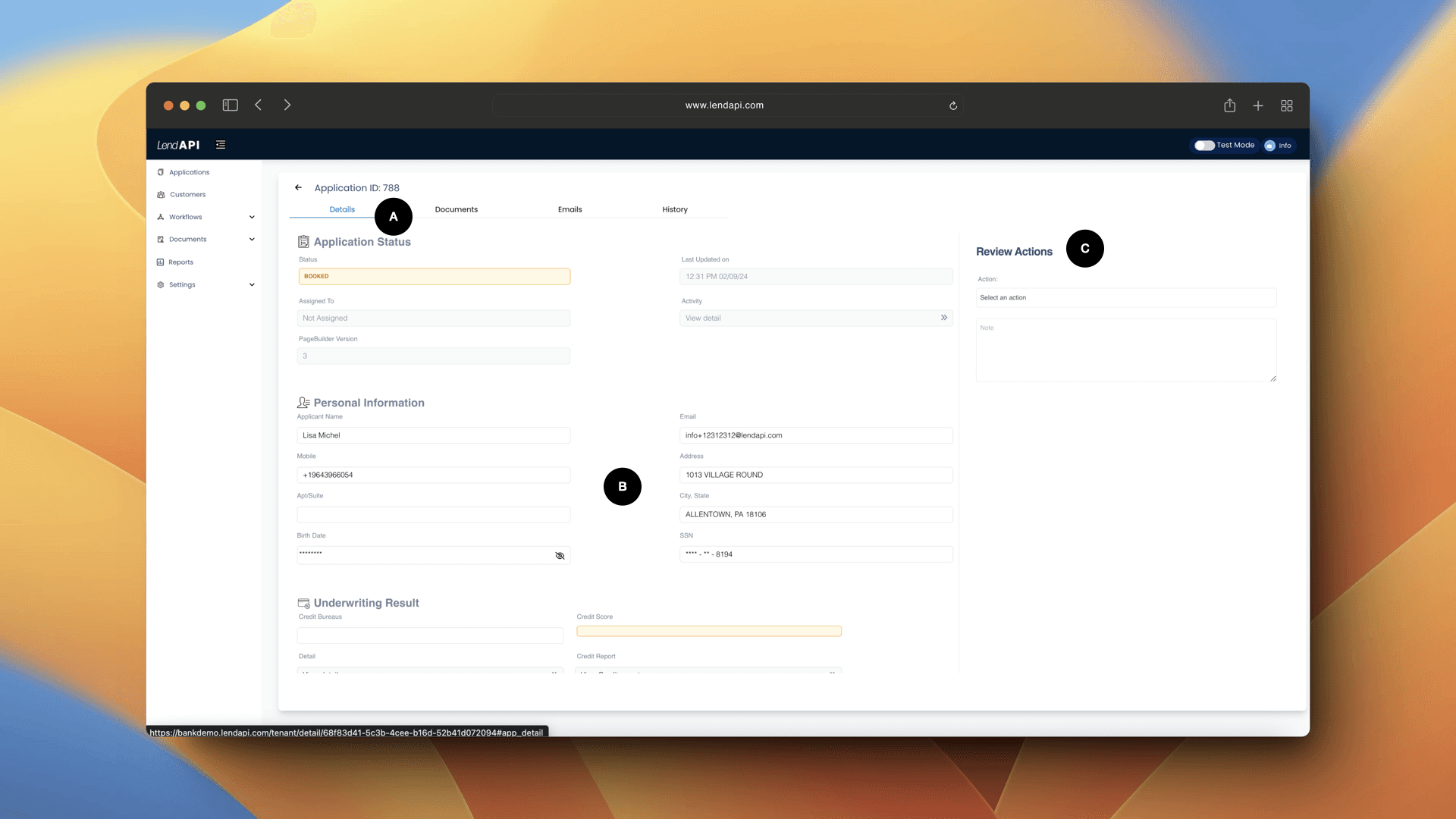Click the back arrow beside Application ID

coord(298,187)
